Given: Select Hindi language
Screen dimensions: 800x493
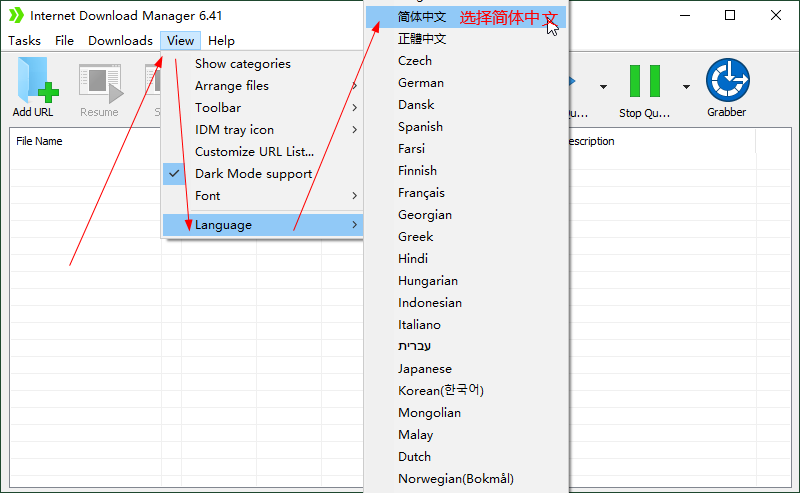Looking at the screenshot, I should [466, 259].
